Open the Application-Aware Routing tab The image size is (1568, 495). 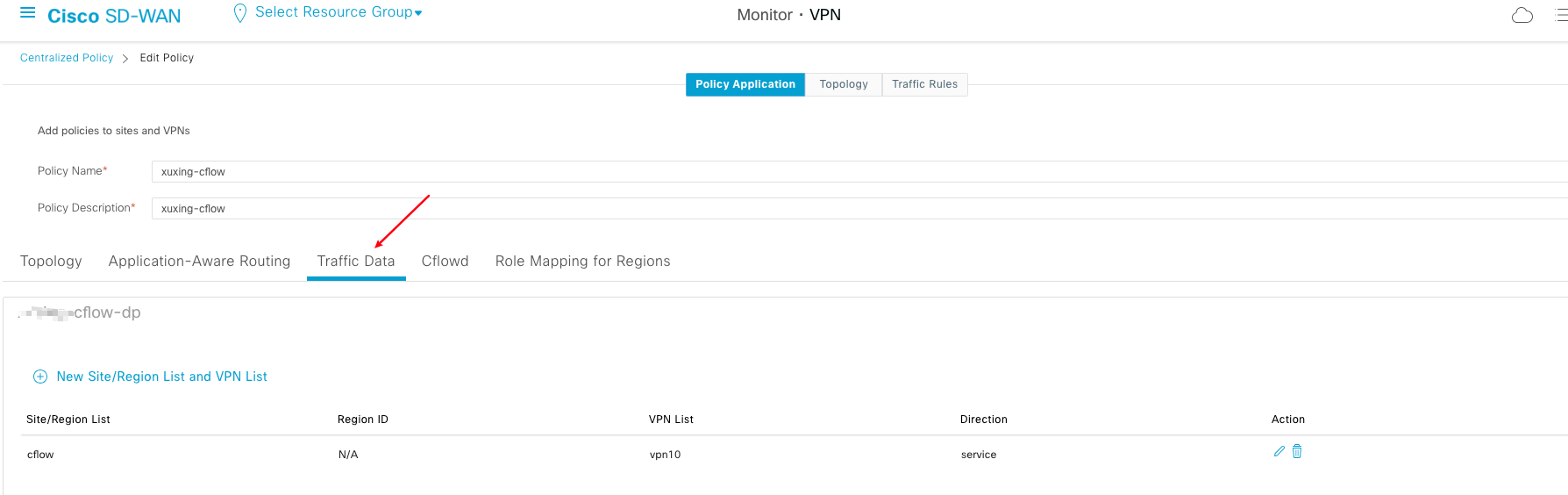[199, 262]
